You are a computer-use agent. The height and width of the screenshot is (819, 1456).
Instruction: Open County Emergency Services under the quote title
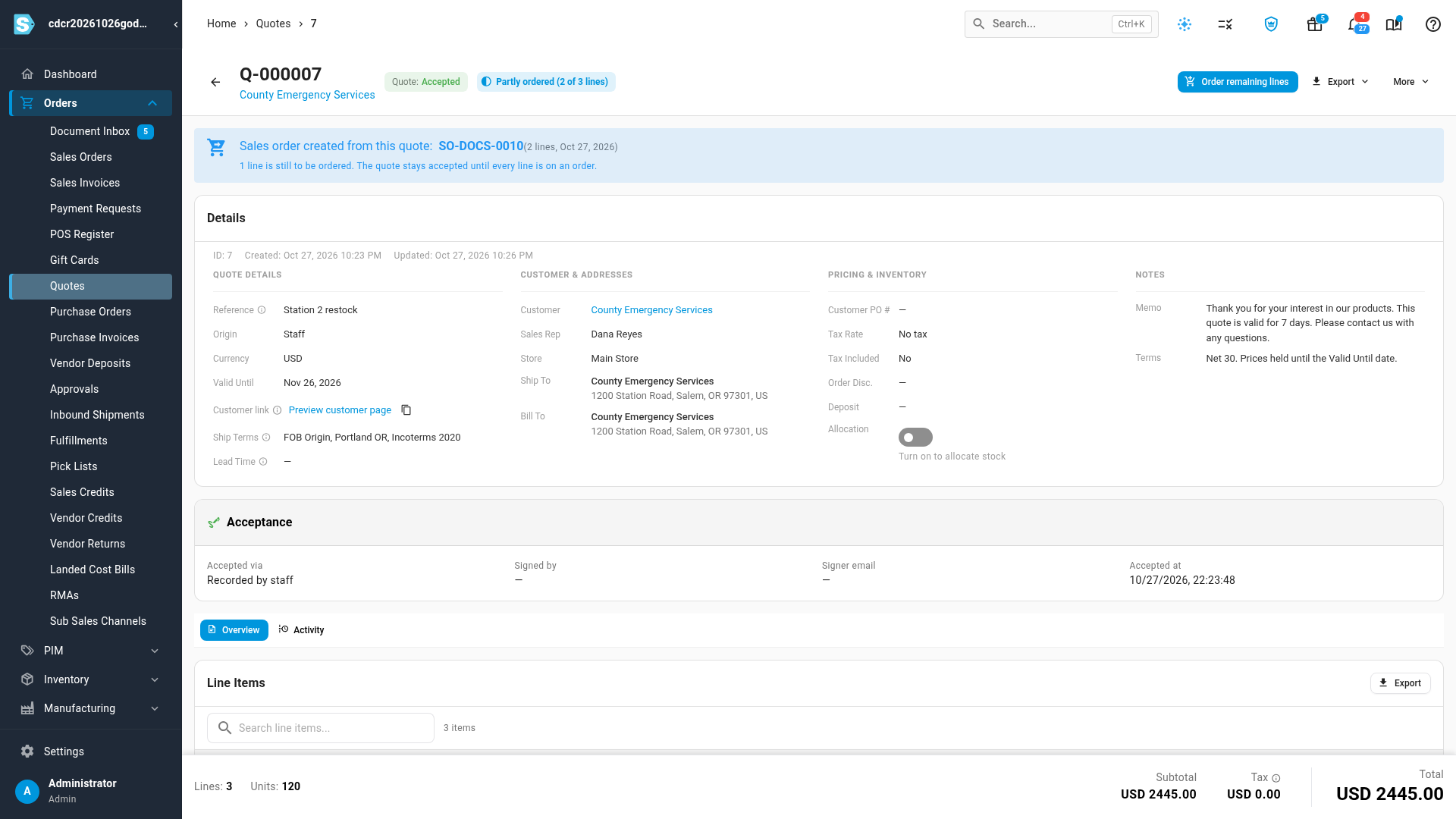(x=307, y=95)
